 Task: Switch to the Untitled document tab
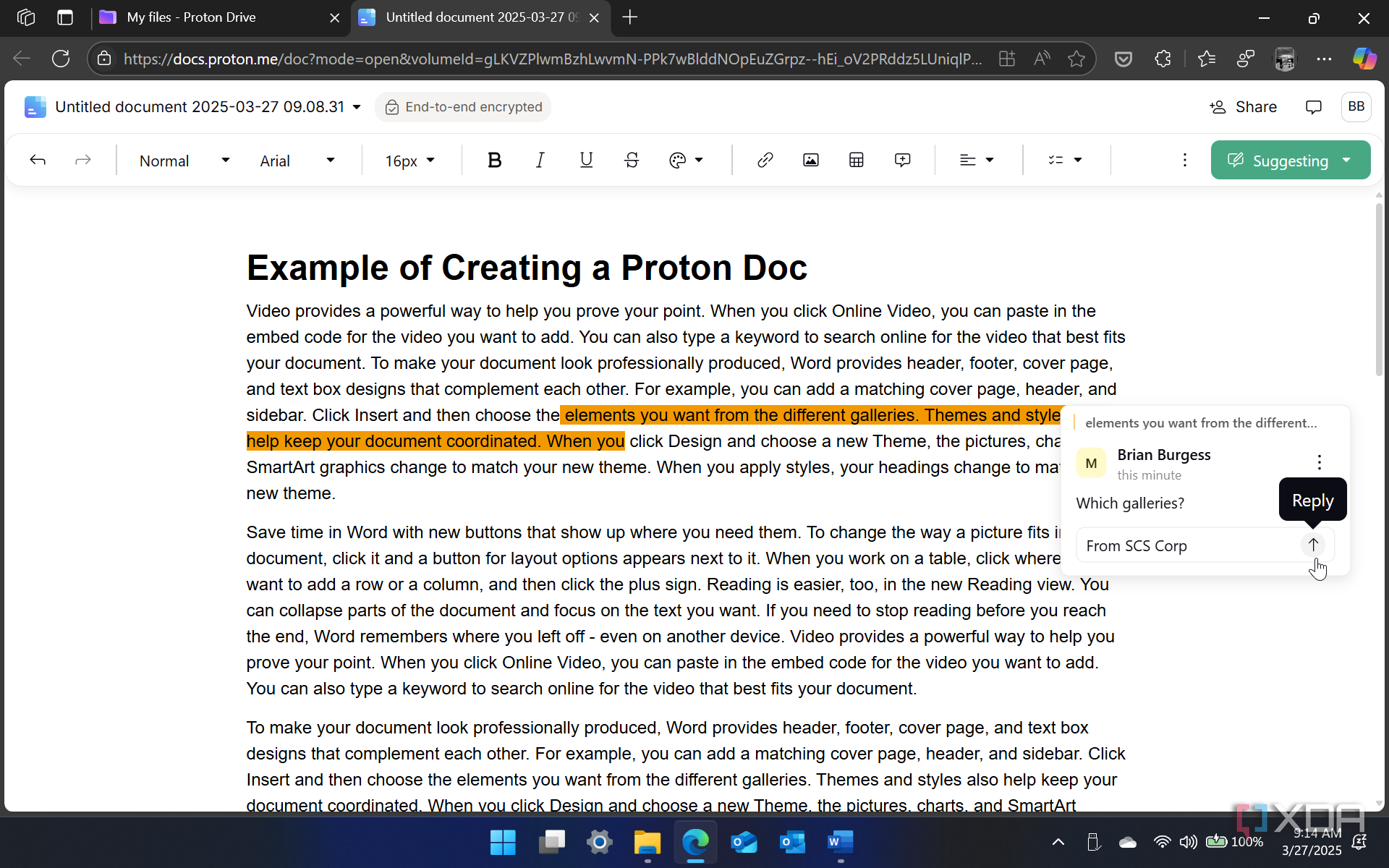482,17
